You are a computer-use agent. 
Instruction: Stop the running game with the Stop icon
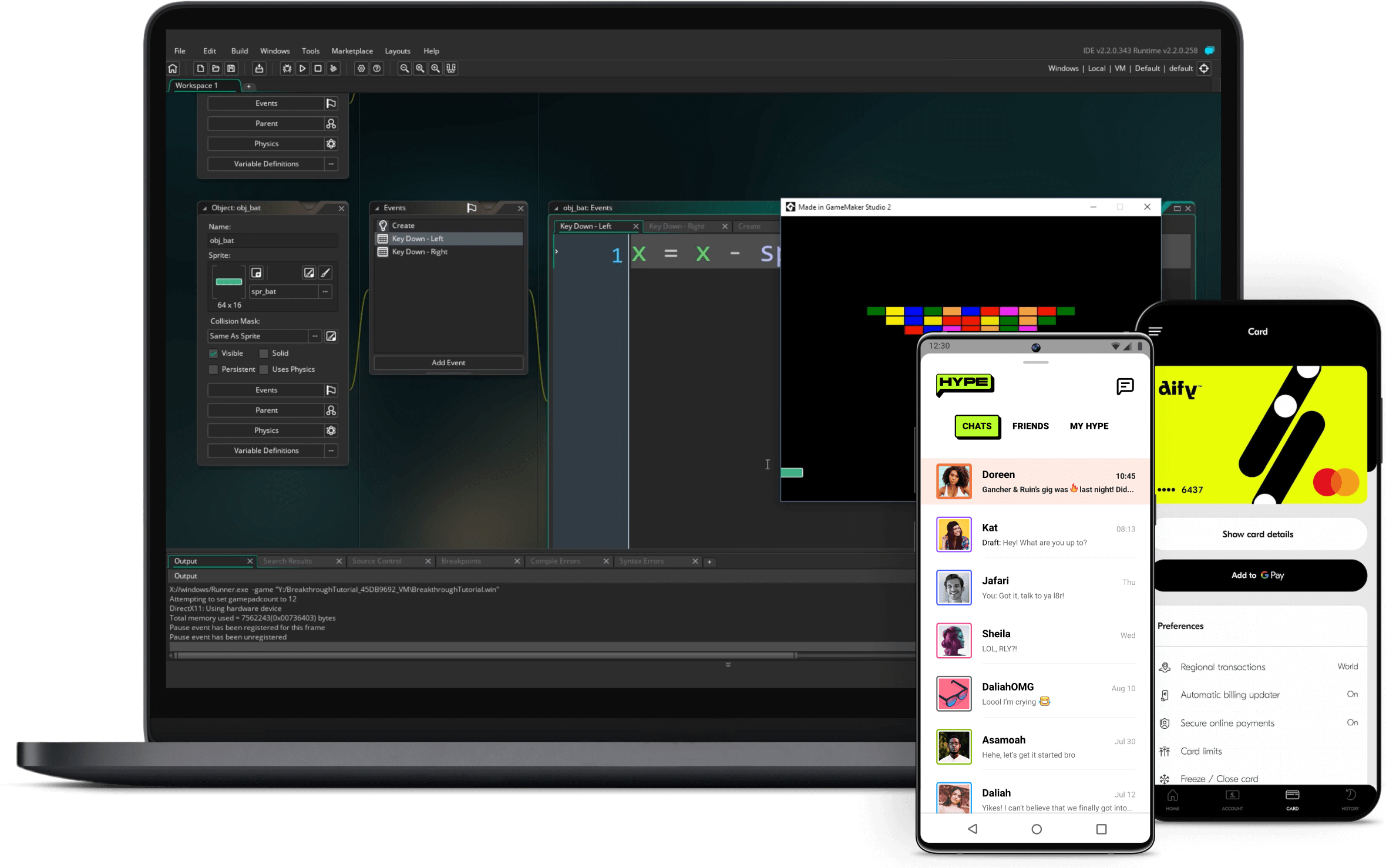(x=318, y=69)
